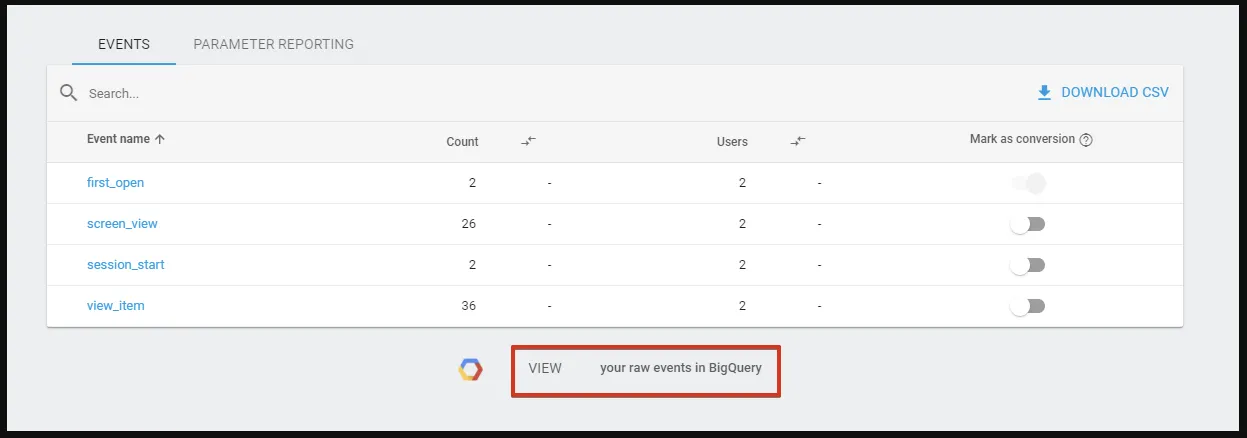Select the view_item event link
This screenshot has width=1247, height=438.
coord(116,306)
